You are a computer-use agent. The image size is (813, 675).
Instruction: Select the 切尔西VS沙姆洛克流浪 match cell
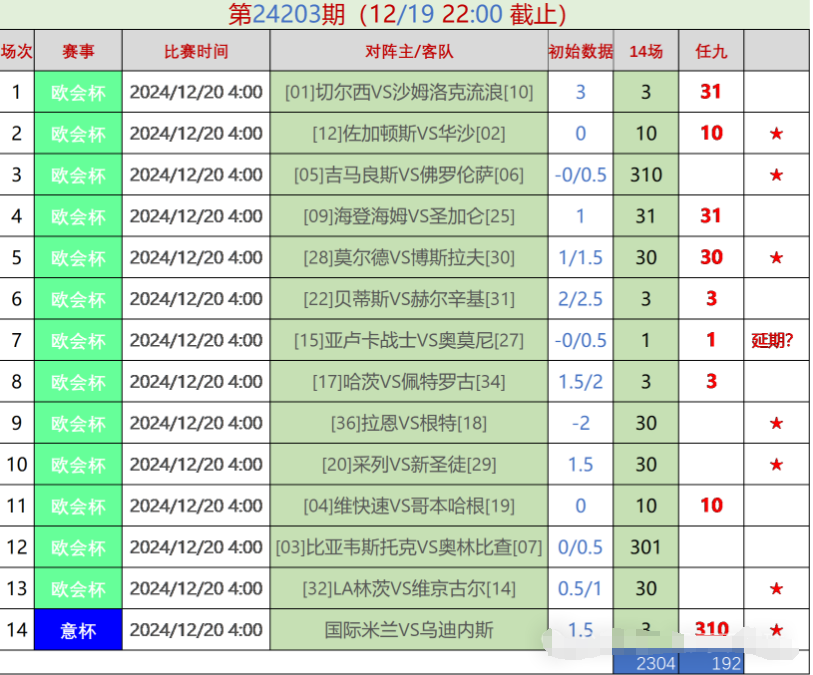point(409,92)
